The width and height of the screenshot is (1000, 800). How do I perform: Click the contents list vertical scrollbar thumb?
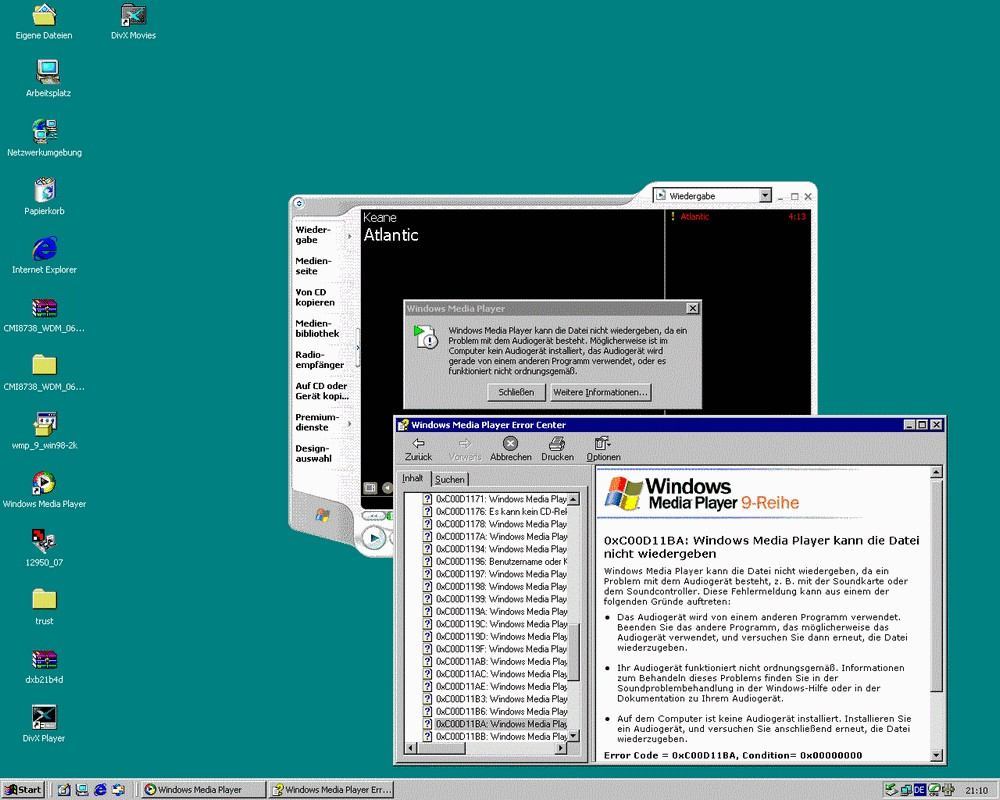(x=573, y=651)
